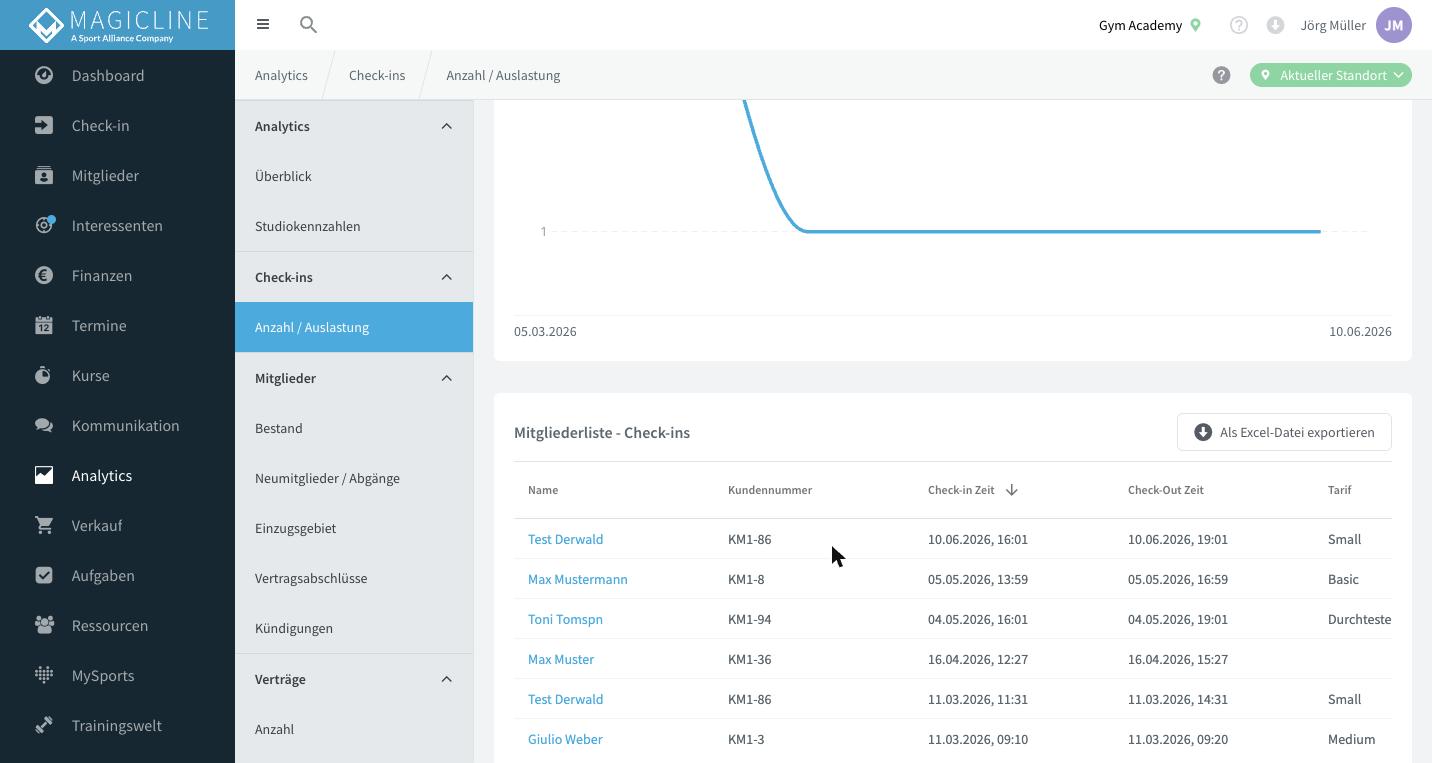
Task: Open the Trainingswelt dumbbell icon
Action: [44, 725]
